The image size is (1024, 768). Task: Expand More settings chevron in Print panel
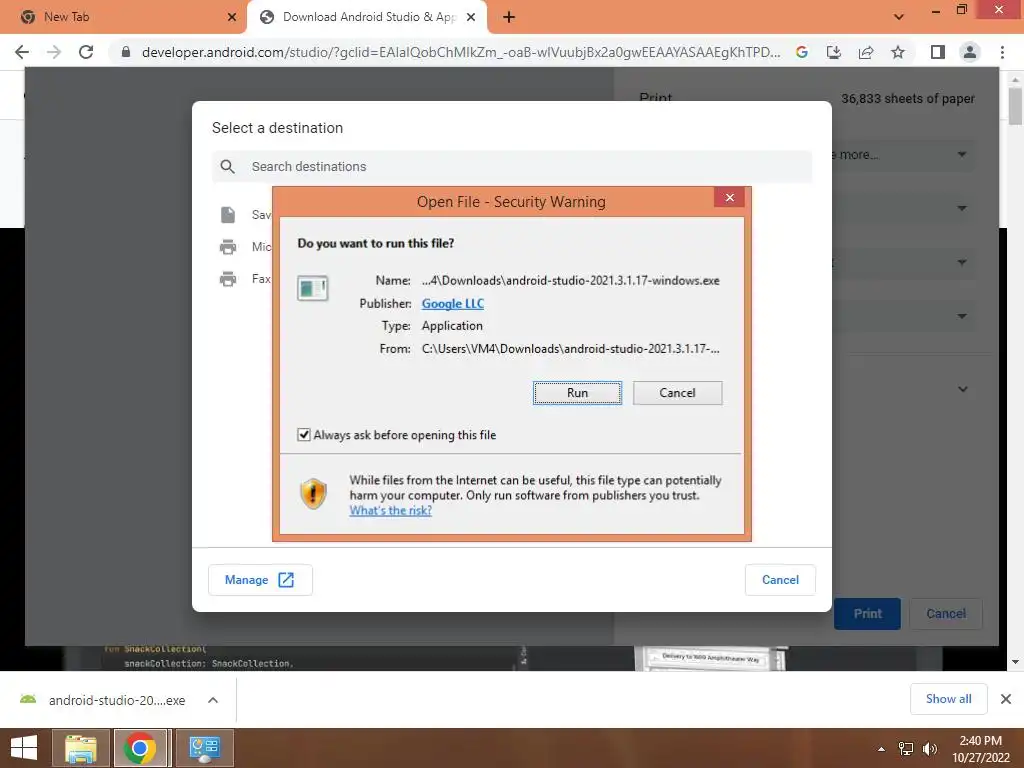coord(963,389)
